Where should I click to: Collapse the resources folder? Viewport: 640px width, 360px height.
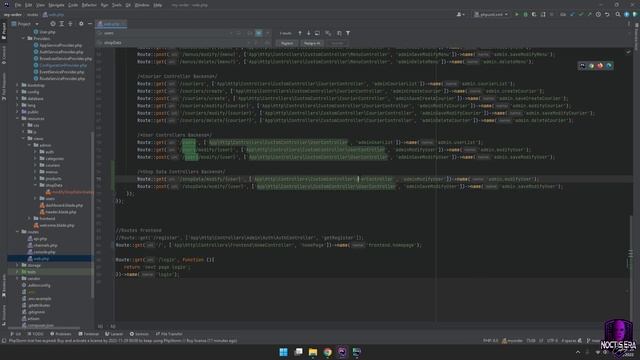[x=18, y=118]
